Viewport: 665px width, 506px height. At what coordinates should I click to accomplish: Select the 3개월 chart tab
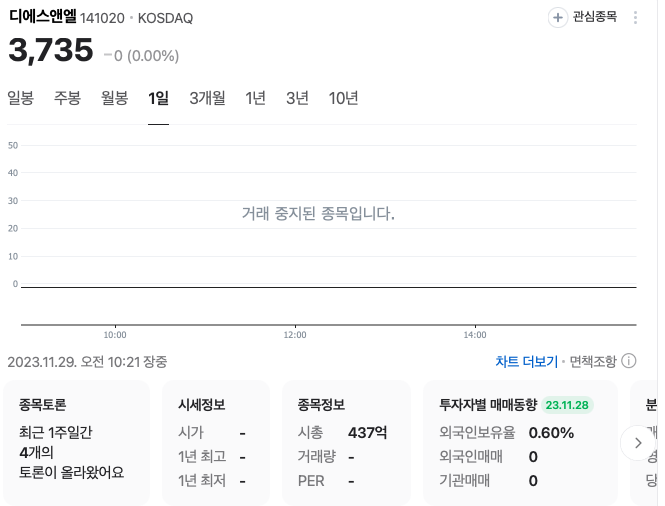tap(207, 98)
